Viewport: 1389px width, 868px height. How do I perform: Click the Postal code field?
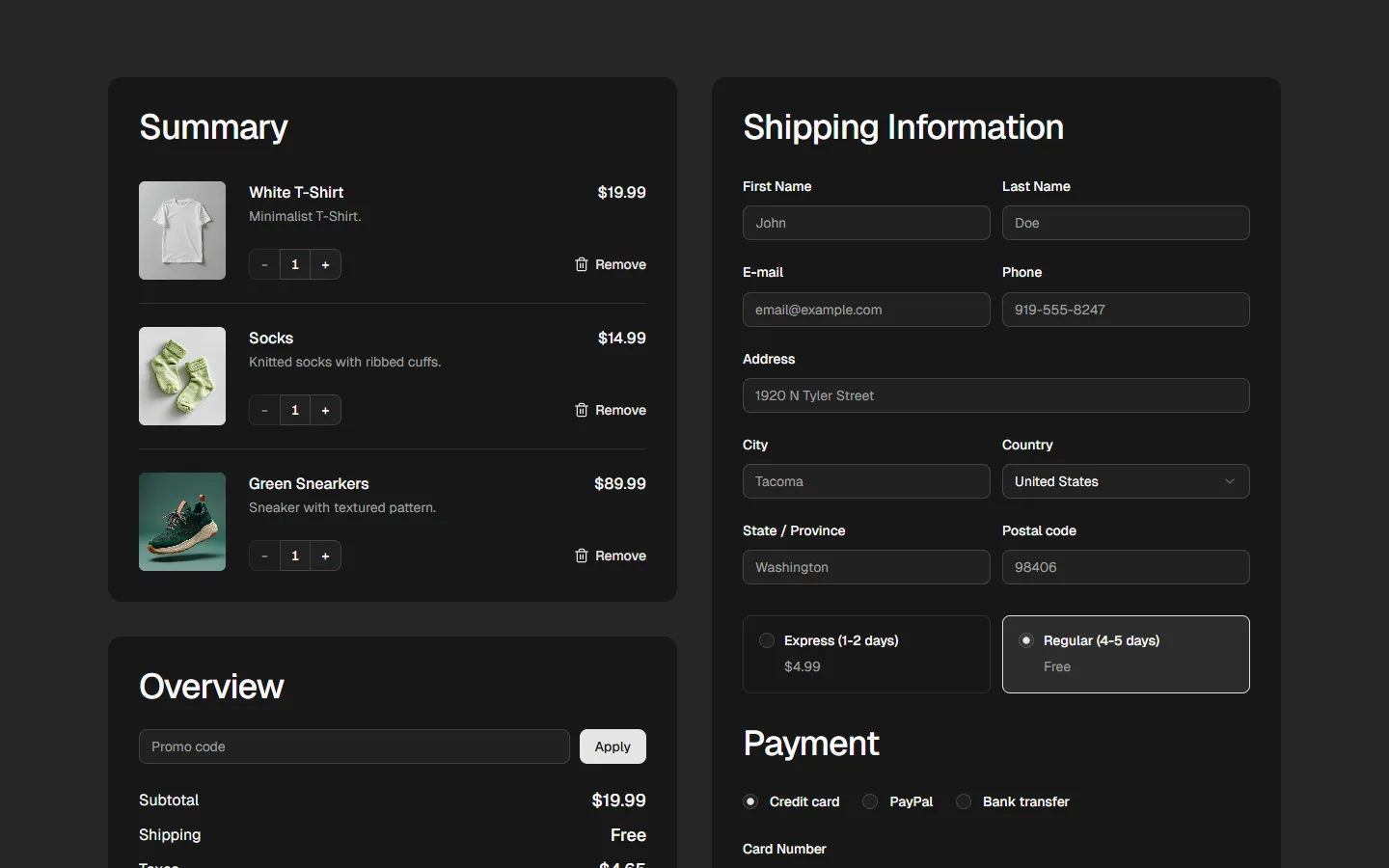(x=1125, y=567)
